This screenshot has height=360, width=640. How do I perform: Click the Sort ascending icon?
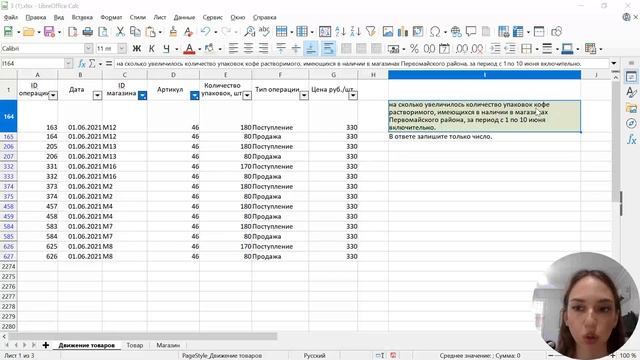(x=340, y=31)
